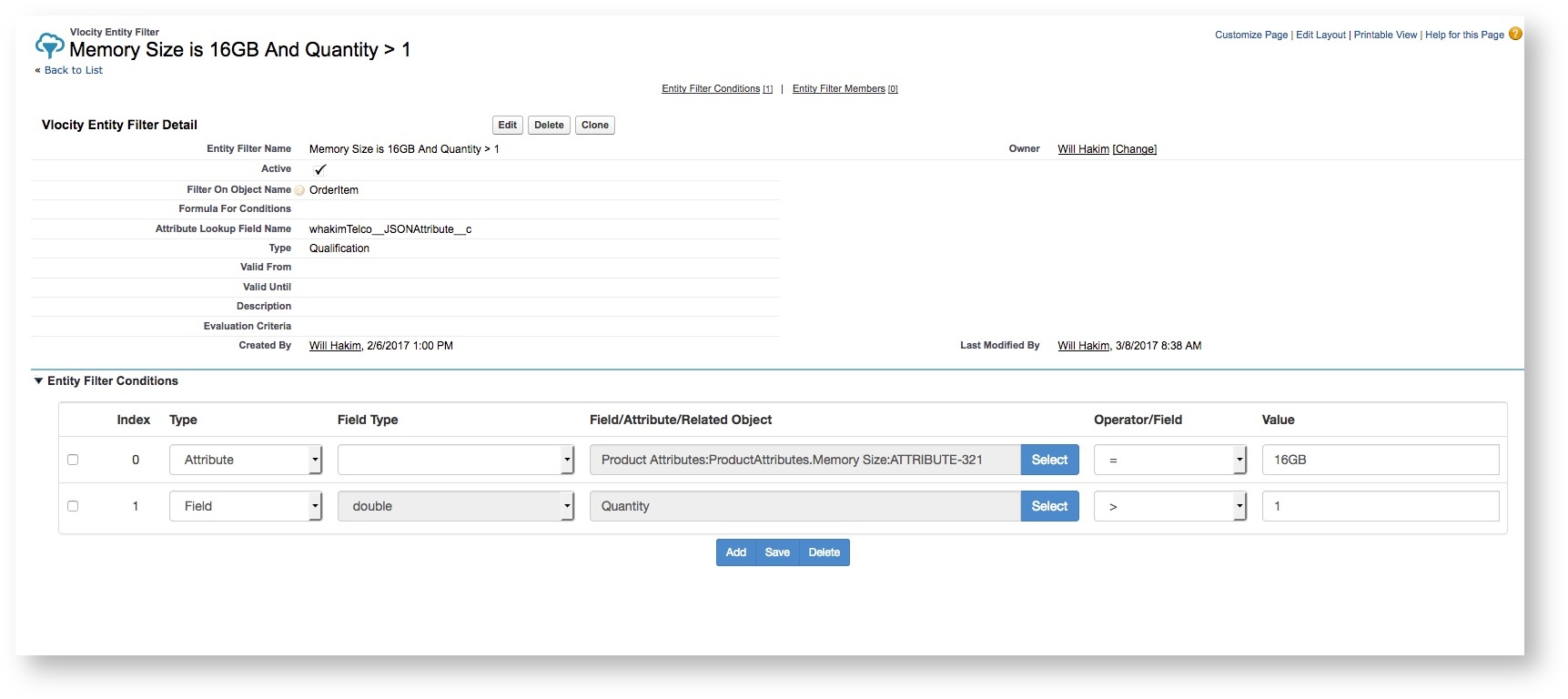Open Last Modified By Will Hakim link
Viewport: 1568px width, 699px height.
coord(1083,346)
